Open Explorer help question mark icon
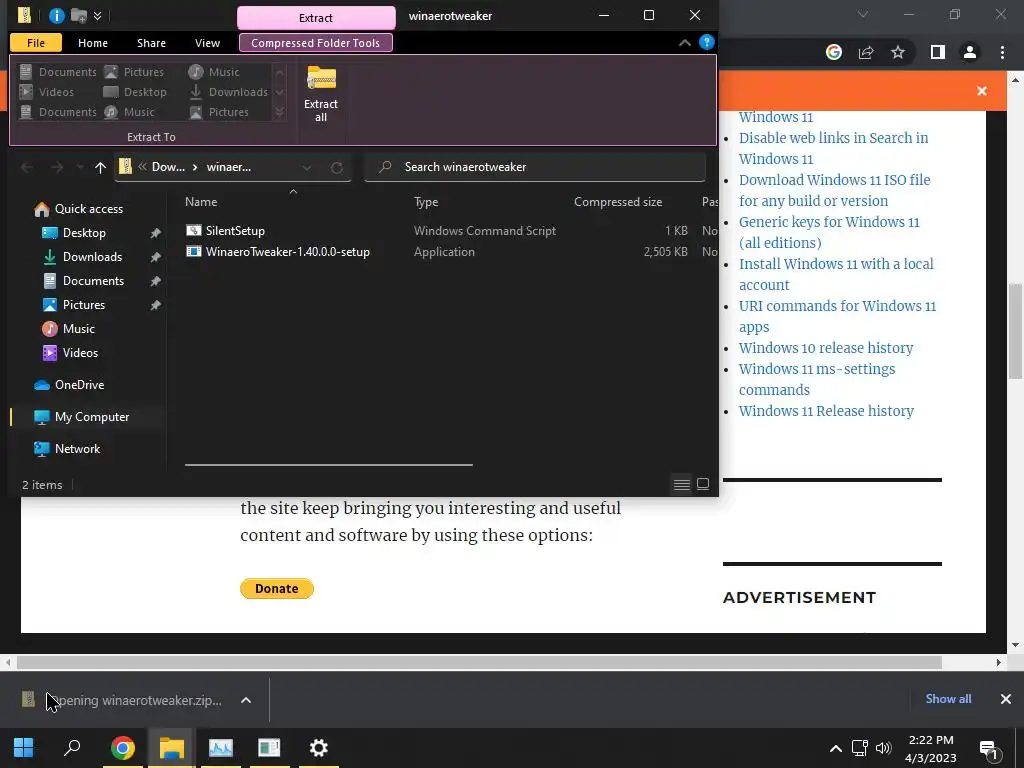This screenshot has height=768, width=1024. coord(707,42)
